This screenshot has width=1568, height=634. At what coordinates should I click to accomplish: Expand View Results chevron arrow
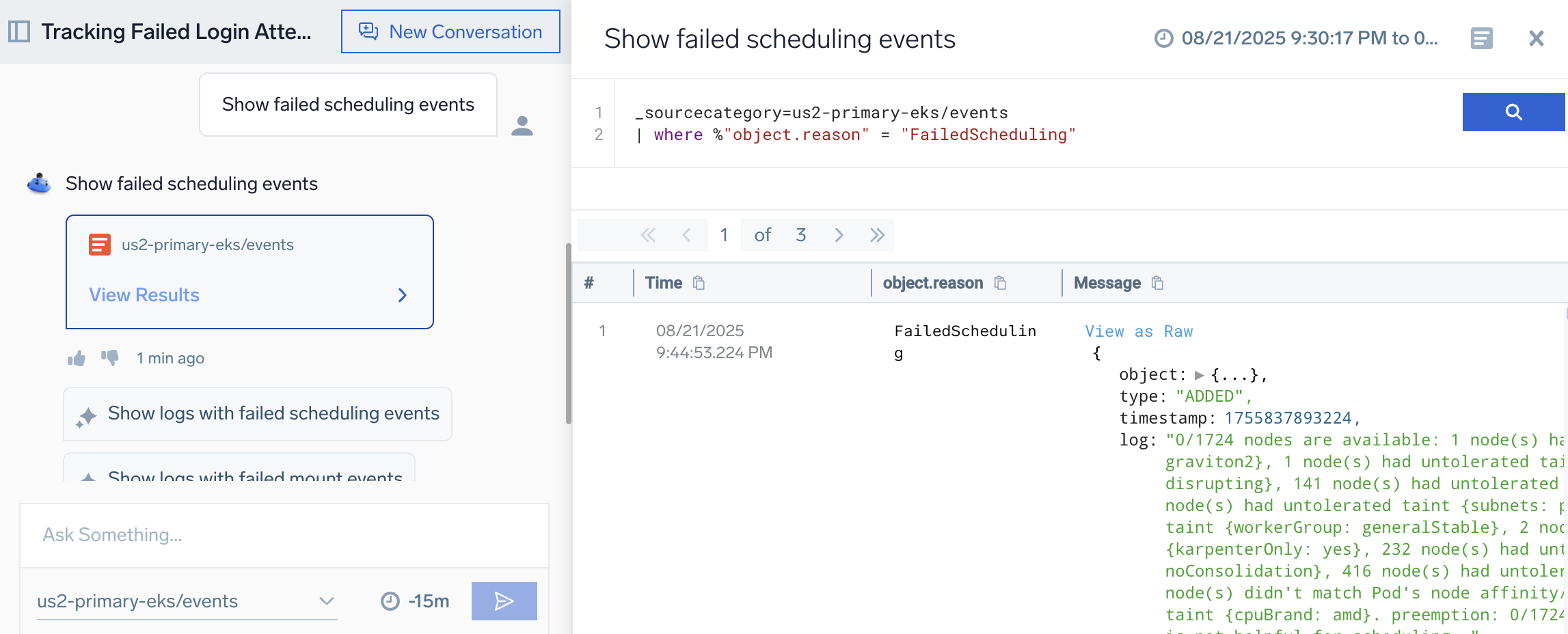point(403,295)
